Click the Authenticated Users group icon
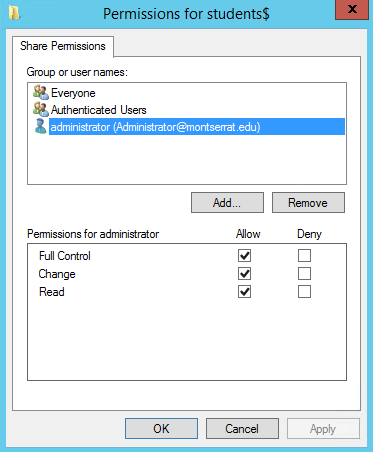 [x=41, y=109]
